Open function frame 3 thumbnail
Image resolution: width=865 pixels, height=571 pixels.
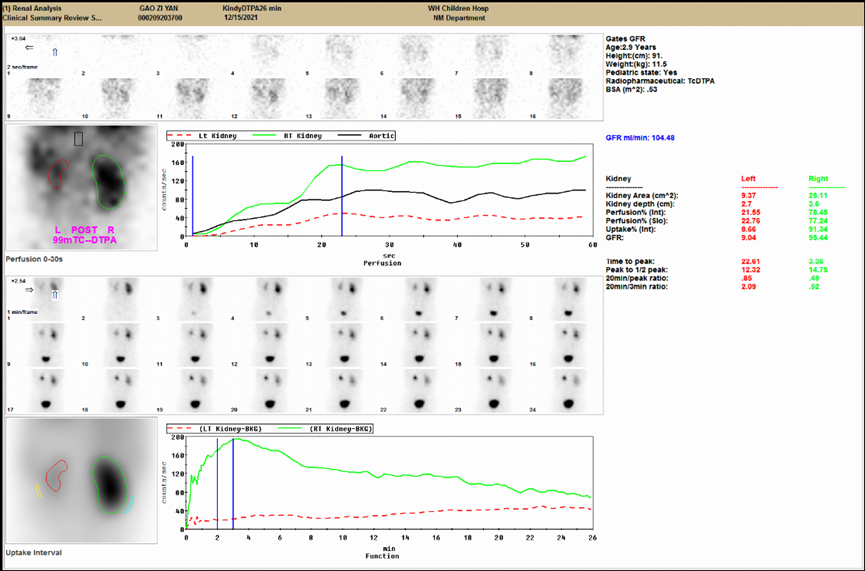click(x=193, y=298)
